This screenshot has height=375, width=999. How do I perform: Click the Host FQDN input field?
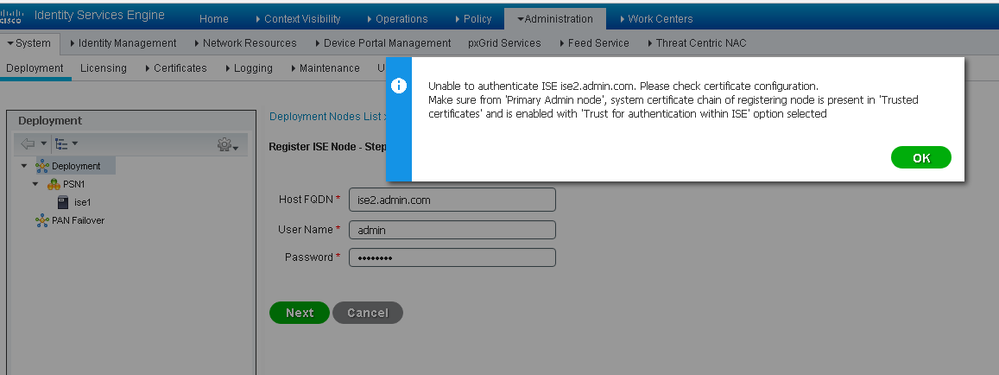point(452,199)
